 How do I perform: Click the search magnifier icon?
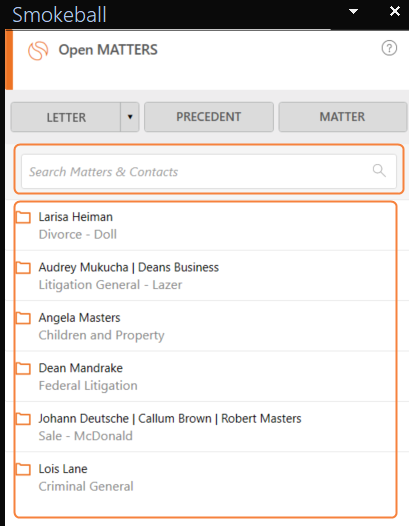point(379,170)
